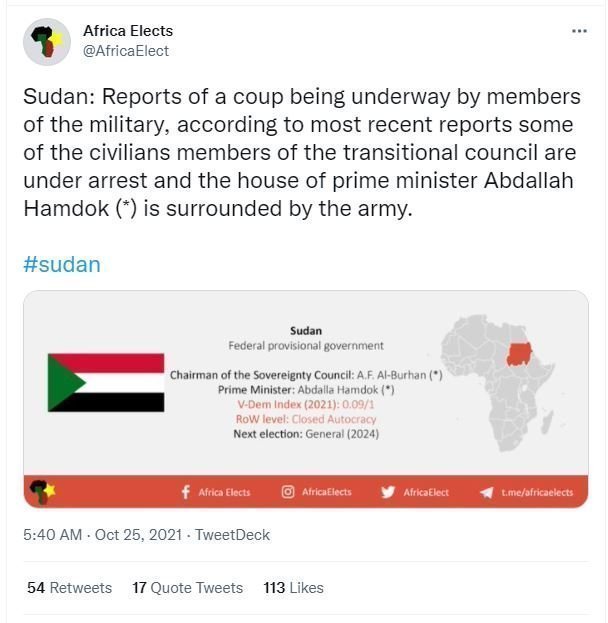This screenshot has width=608, height=623.
Task: Click the Next election General (2024) line
Action: 306,434
